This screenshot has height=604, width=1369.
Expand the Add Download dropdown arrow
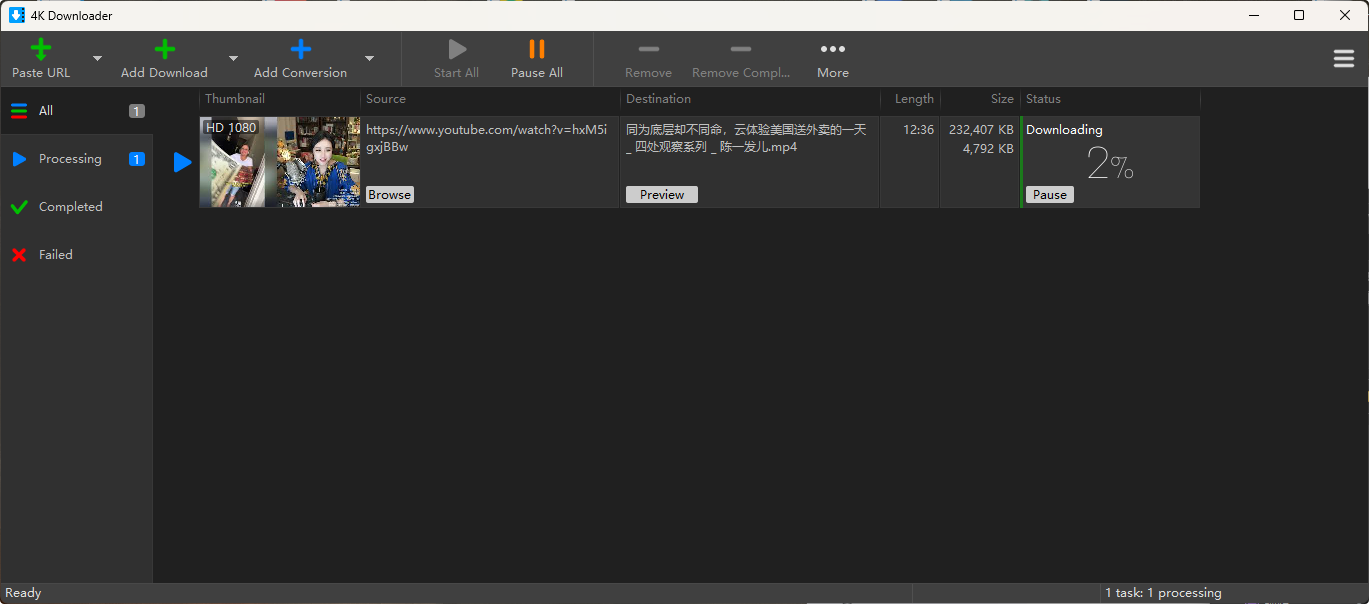[233, 59]
